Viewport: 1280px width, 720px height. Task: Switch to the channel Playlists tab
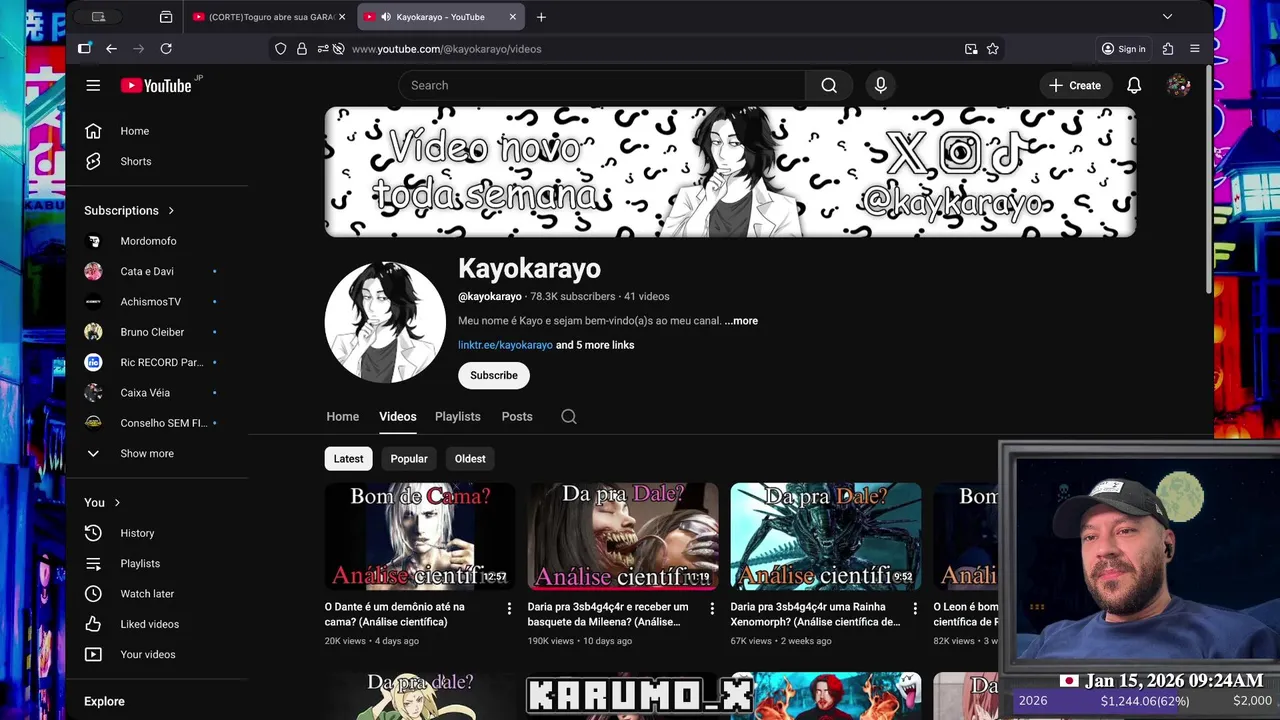click(458, 416)
